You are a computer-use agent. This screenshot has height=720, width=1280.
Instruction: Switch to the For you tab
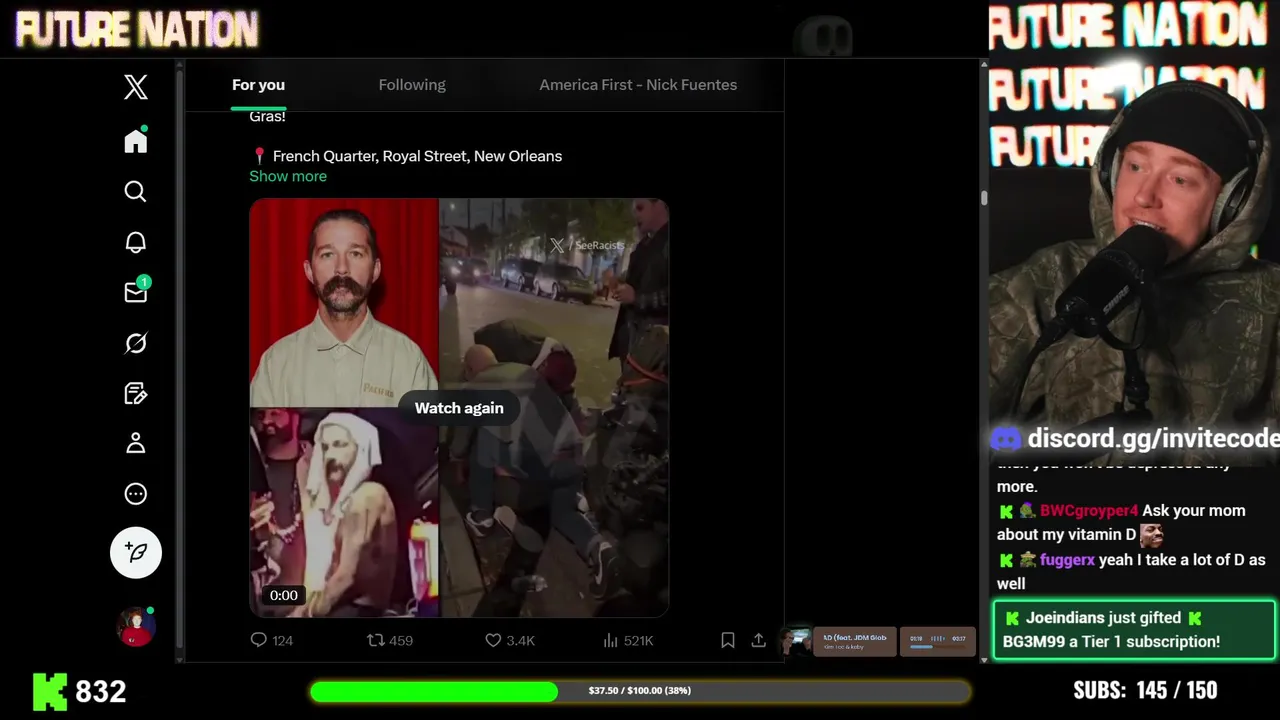click(x=258, y=85)
